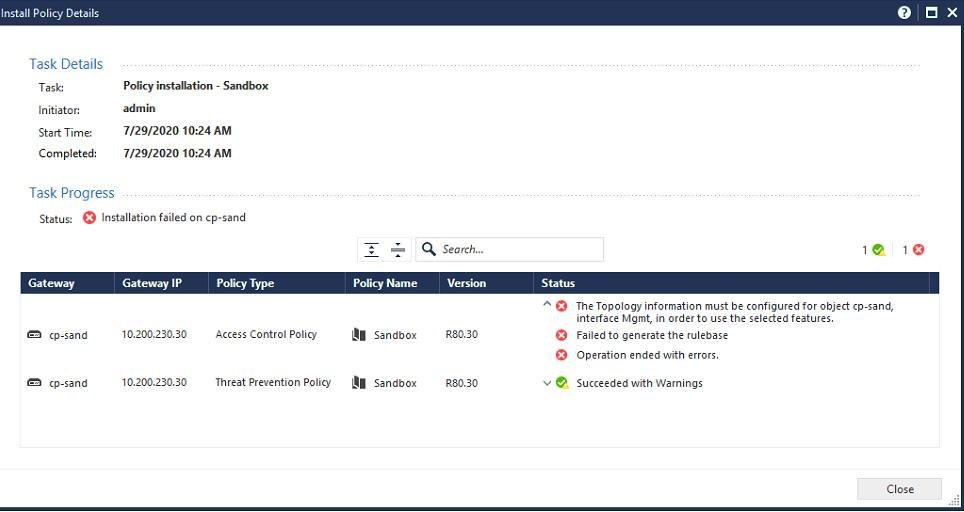The image size is (964, 512).
Task: Click the expand all rows icon
Action: tap(371, 250)
